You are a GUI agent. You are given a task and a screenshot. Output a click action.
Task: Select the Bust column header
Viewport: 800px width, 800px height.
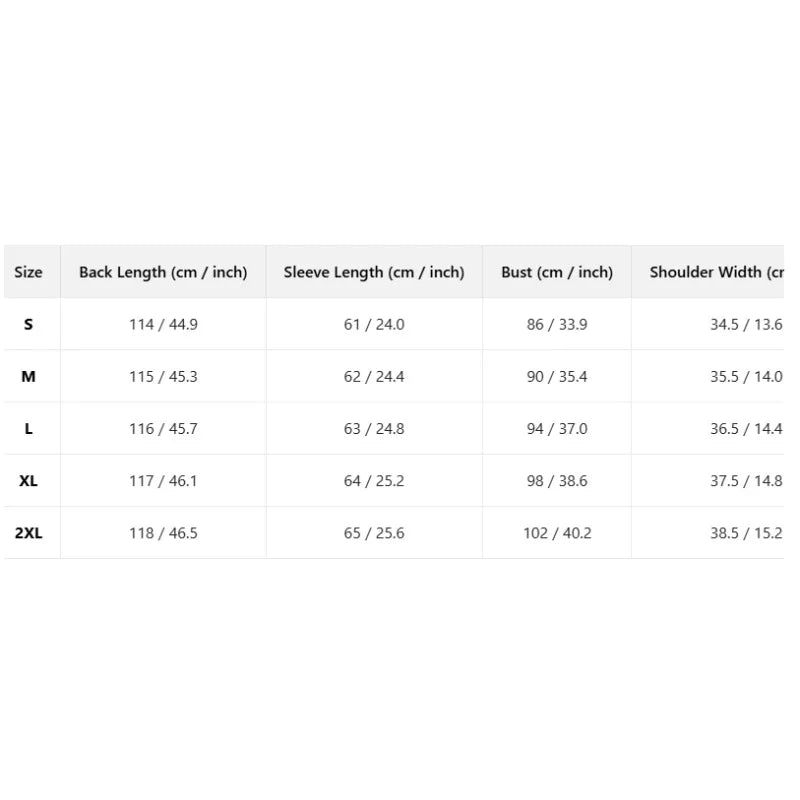tap(557, 272)
